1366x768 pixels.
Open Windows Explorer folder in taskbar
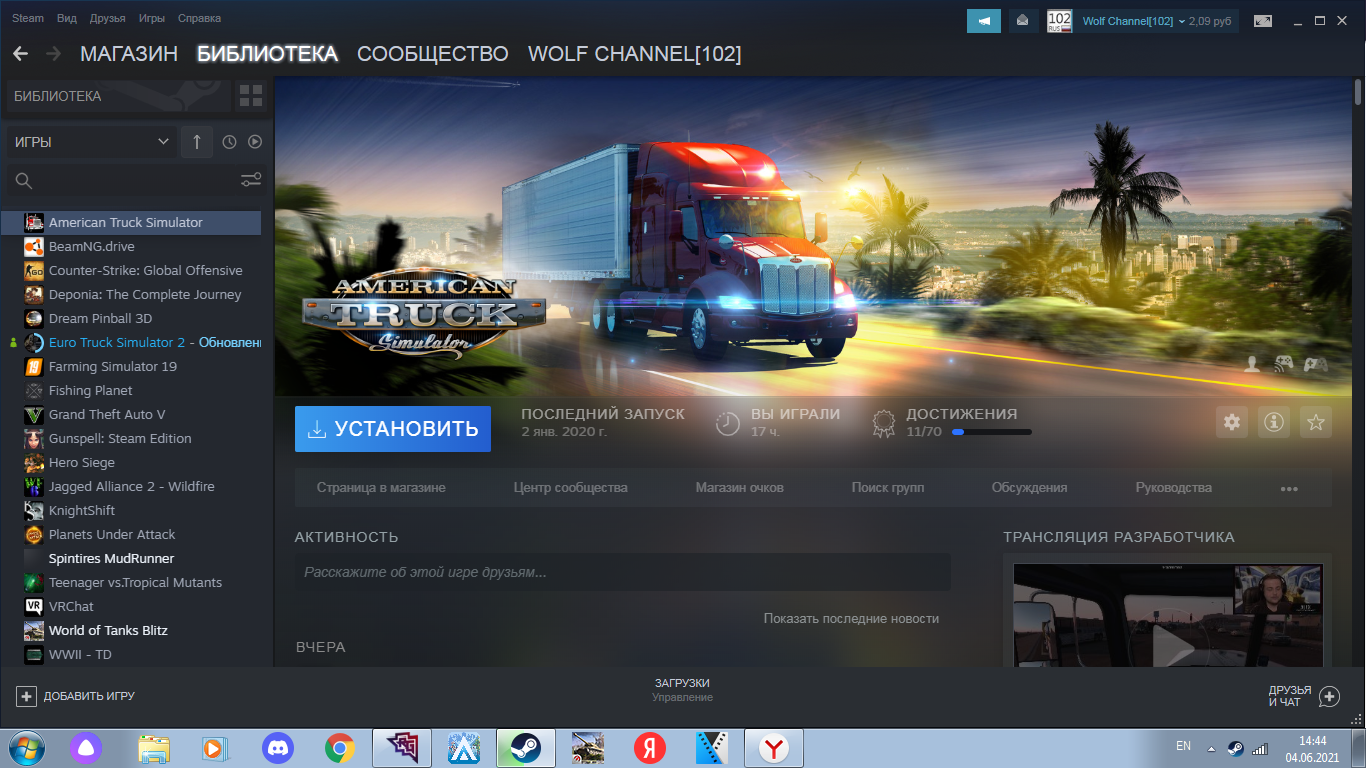[154, 748]
